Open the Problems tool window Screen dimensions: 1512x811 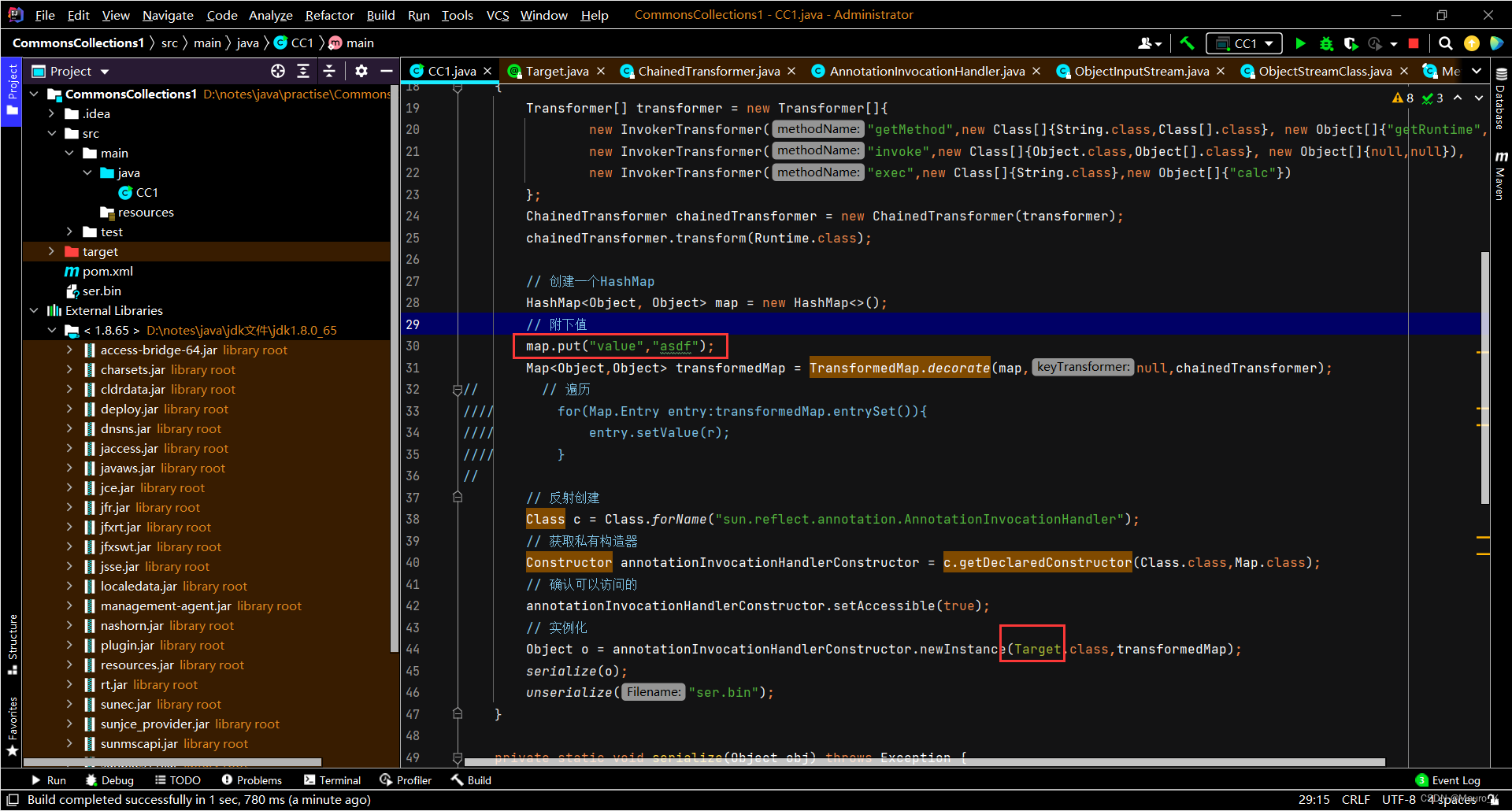tap(252, 780)
